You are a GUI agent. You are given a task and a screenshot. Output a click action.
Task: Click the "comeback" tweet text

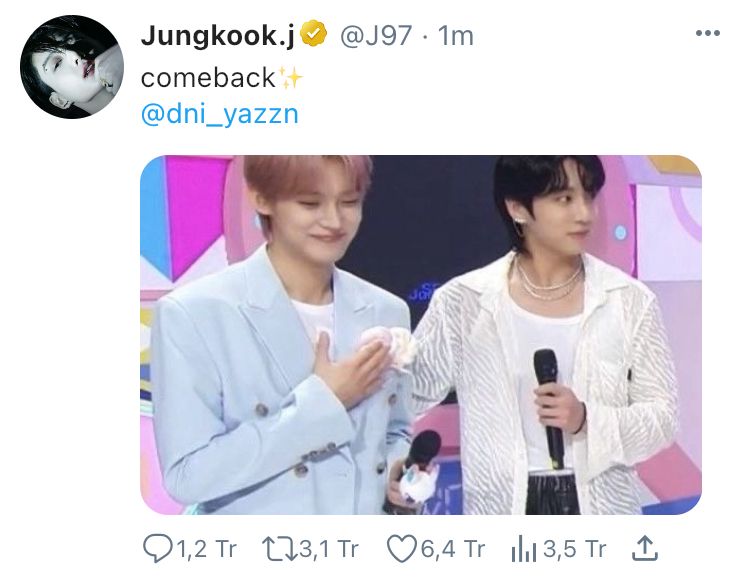[x=208, y=78]
